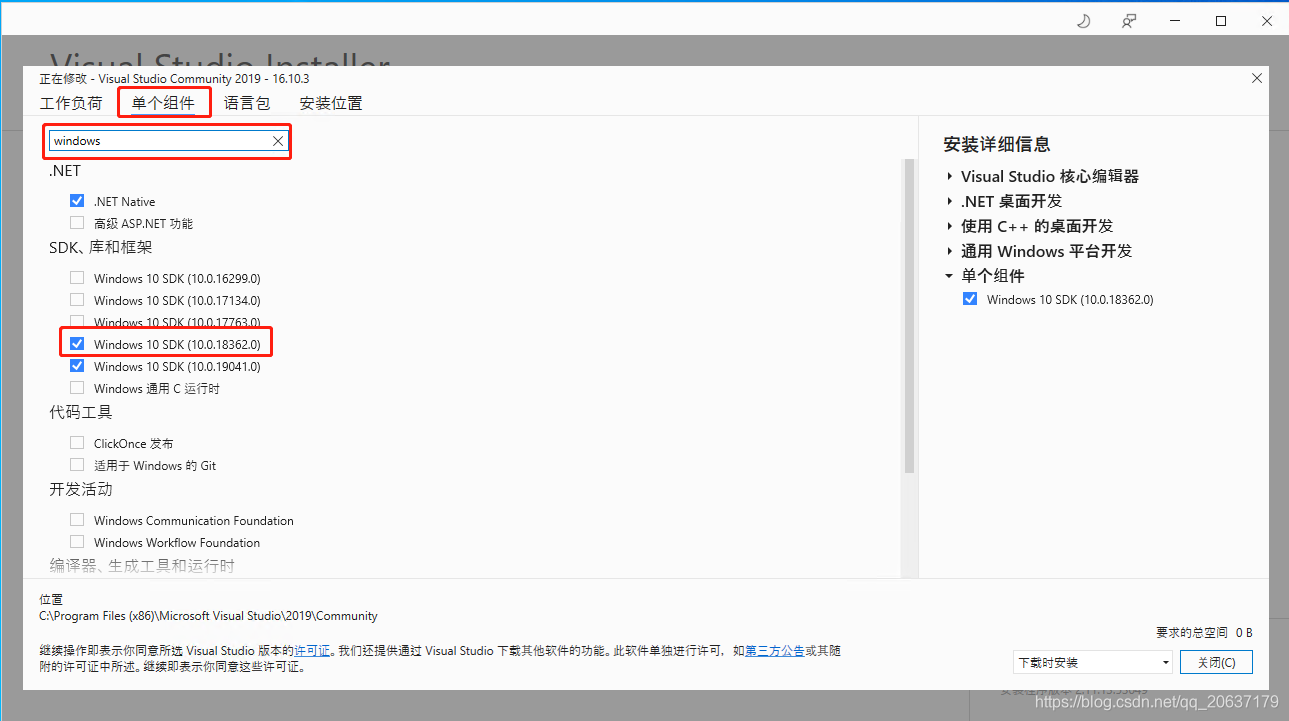The image size is (1289, 721).
Task: Open the 安装位置 tab
Action: click(x=331, y=103)
